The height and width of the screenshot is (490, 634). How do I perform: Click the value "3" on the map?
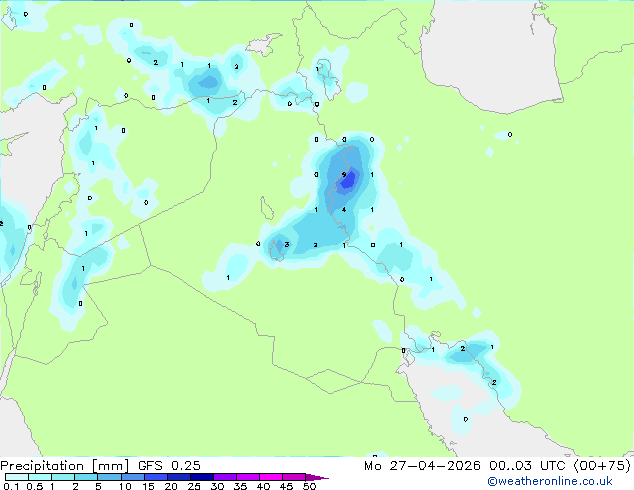point(287,244)
